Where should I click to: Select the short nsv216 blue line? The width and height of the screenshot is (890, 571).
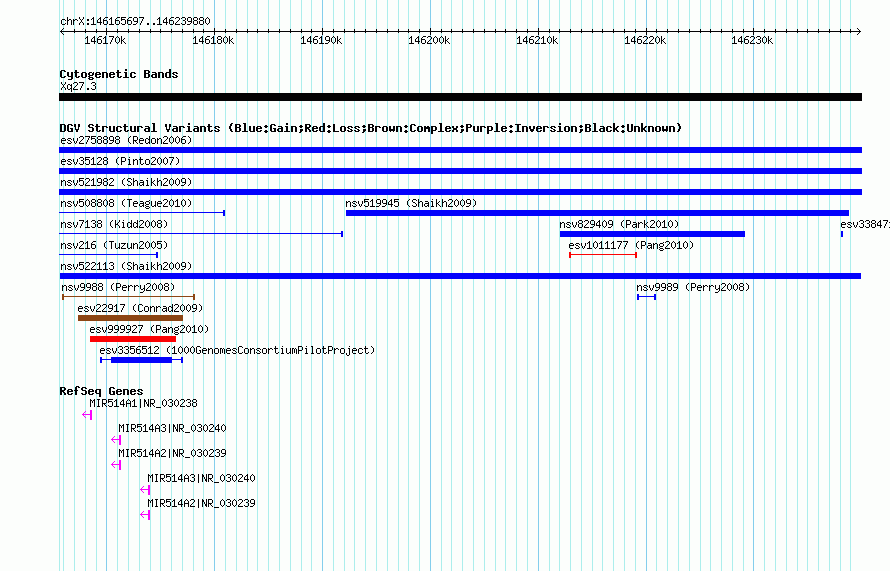[108, 255]
